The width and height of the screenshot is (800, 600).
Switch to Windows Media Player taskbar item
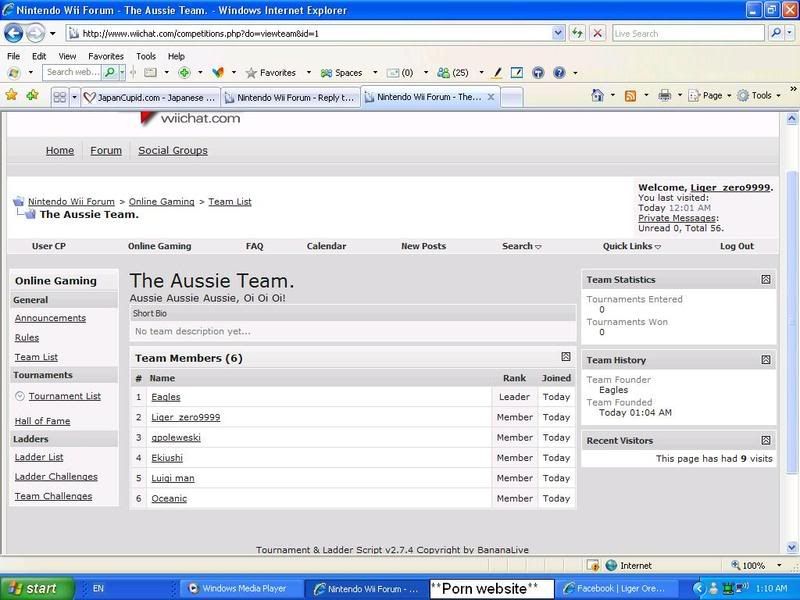point(241,588)
